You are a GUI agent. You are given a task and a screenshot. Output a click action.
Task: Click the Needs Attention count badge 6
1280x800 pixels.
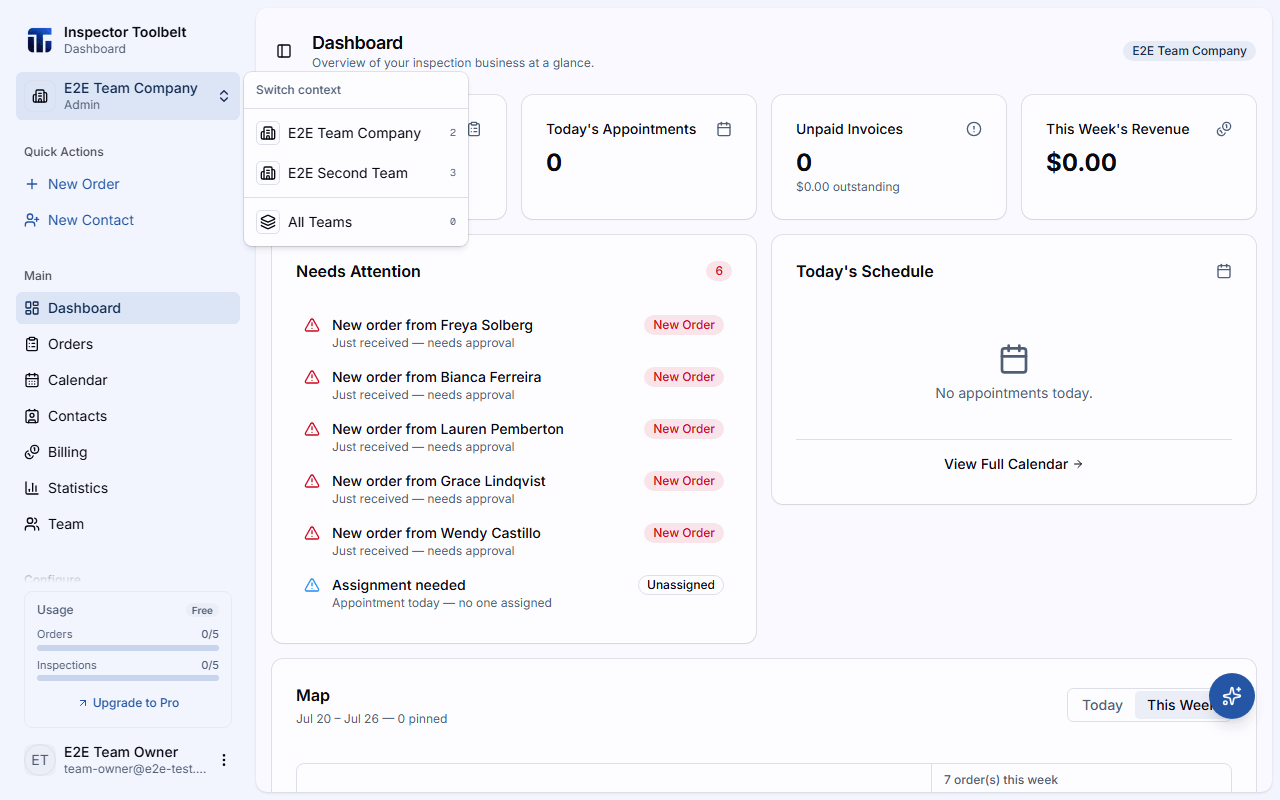pos(719,271)
